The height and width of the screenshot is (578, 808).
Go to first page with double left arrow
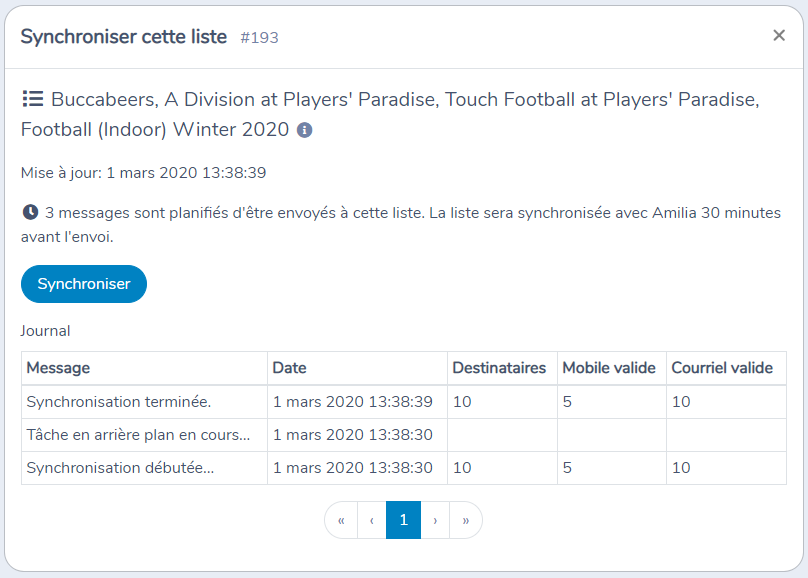[x=341, y=520]
